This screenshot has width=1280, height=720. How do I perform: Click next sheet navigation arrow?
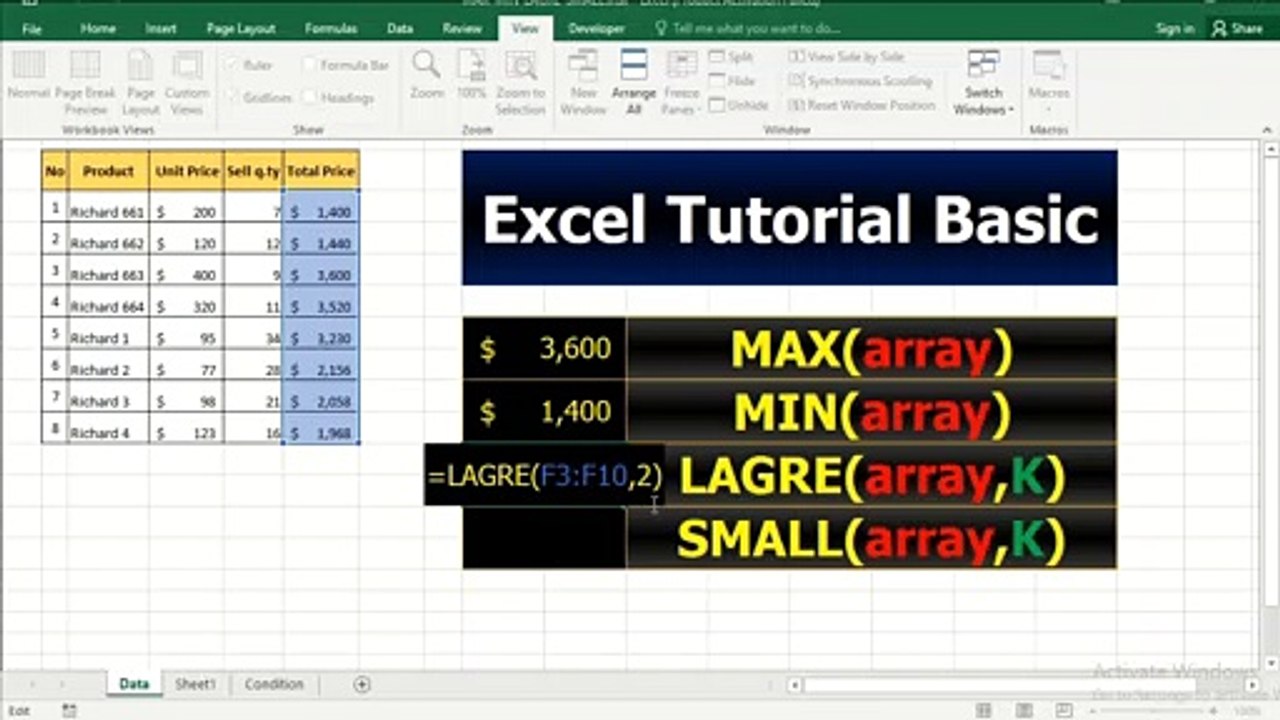click(62, 685)
